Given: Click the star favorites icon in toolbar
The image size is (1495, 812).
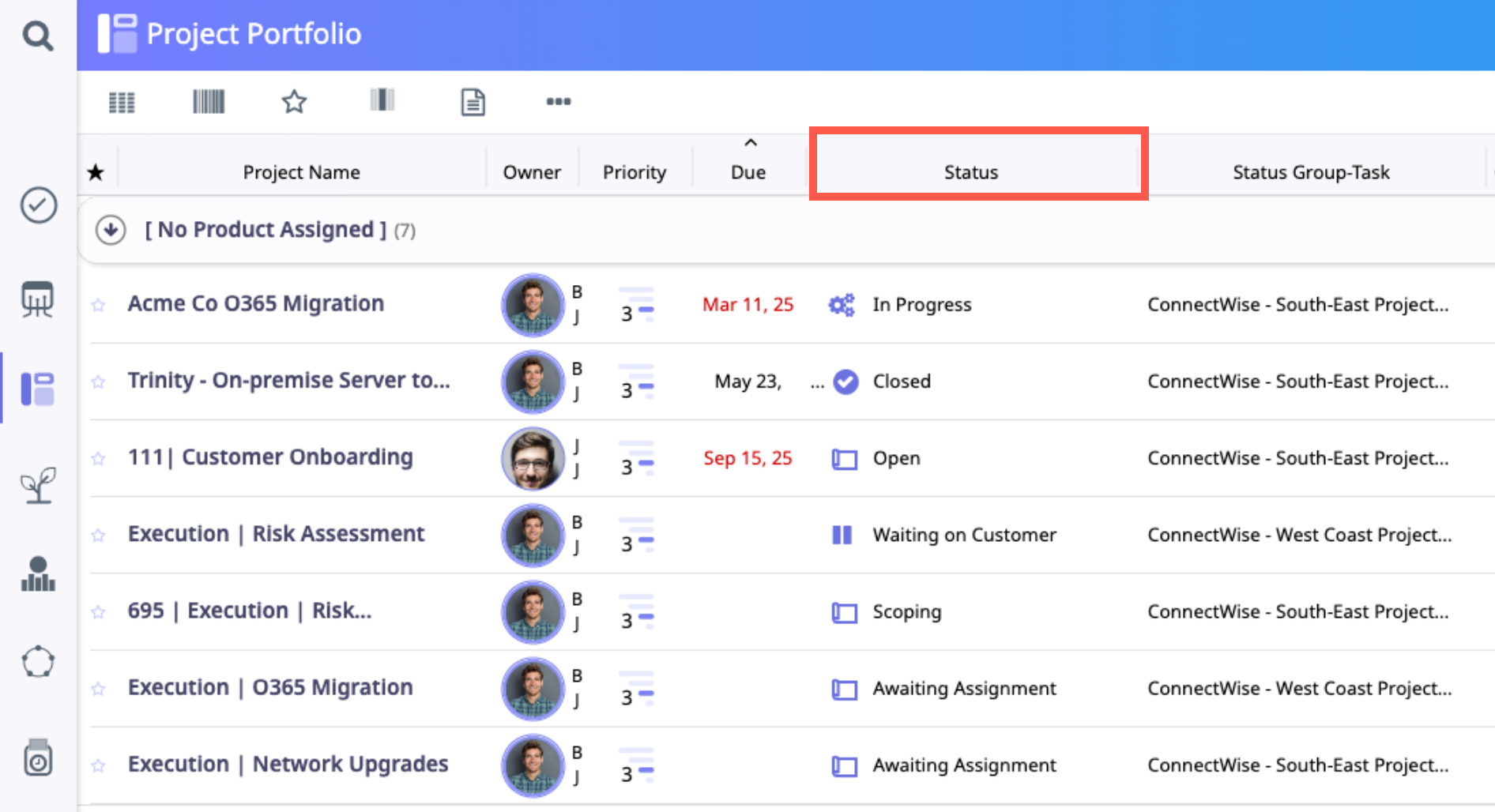Looking at the screenshot, I should tap(294, 102).
